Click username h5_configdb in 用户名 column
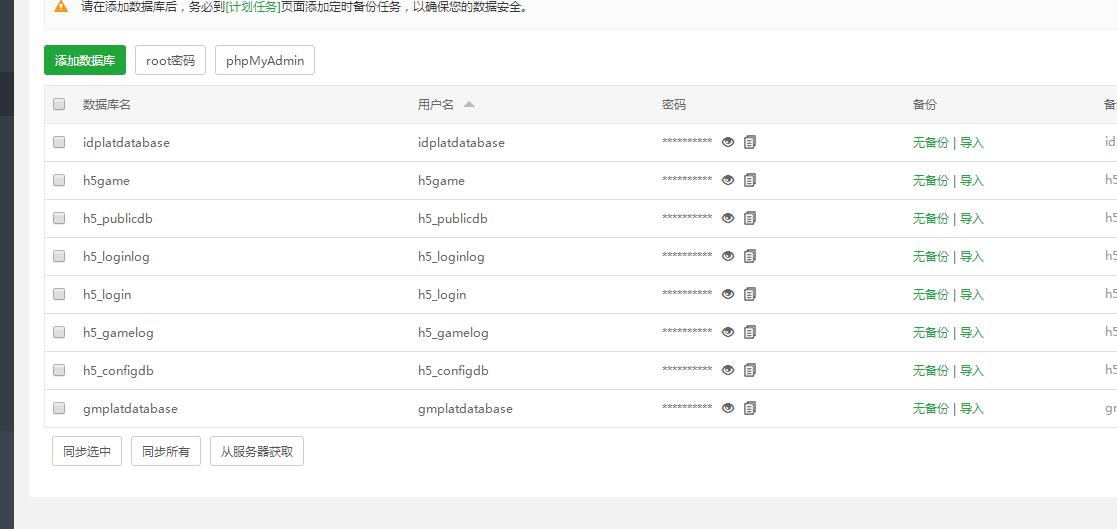Image resolution: width=1117 pixels, height=529 pixels. 453,370
